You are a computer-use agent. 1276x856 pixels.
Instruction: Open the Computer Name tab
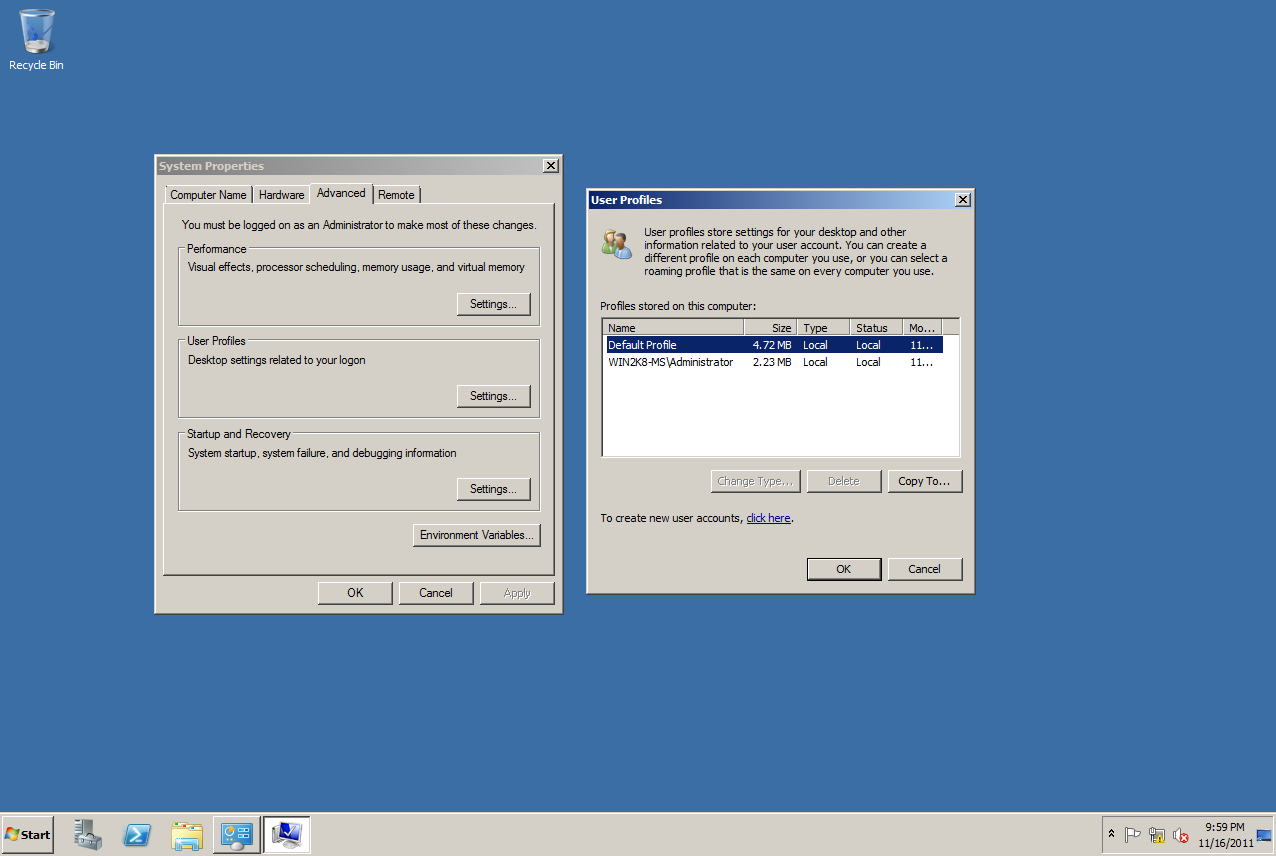[207, 194]
